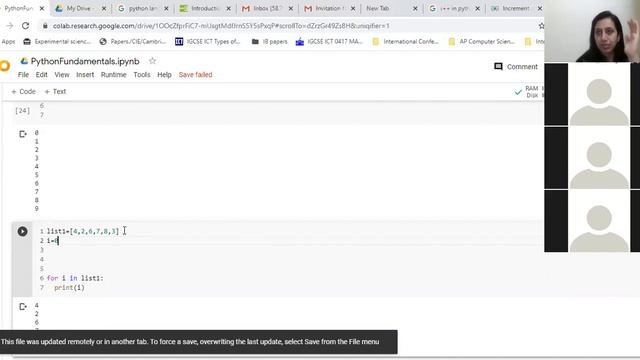Open International Conference bookmark folder
Image resolution: width=640 pixels, height=360 pixels.
pos(405,42)
